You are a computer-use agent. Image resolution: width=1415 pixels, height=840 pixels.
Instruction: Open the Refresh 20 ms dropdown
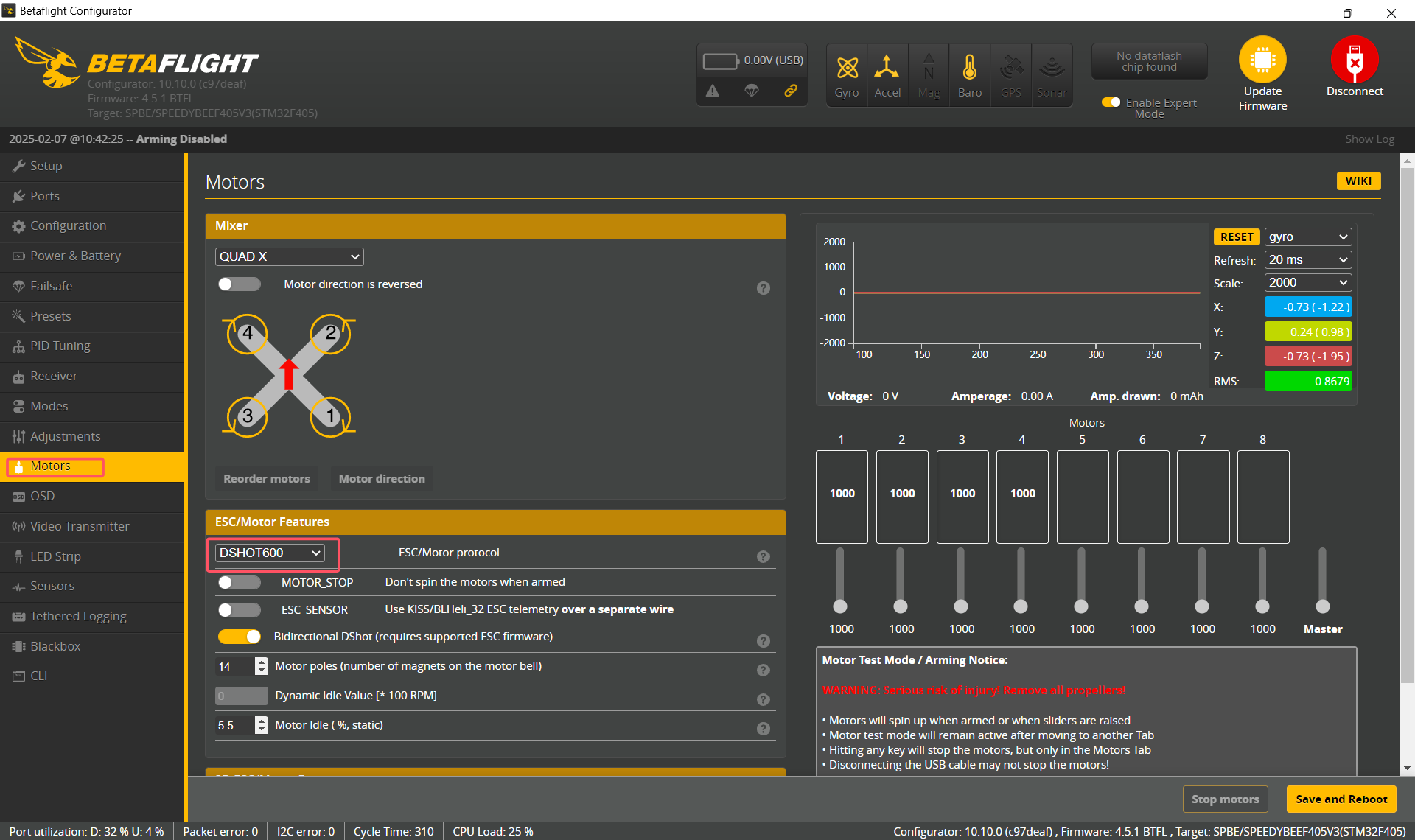[1308, 260]
